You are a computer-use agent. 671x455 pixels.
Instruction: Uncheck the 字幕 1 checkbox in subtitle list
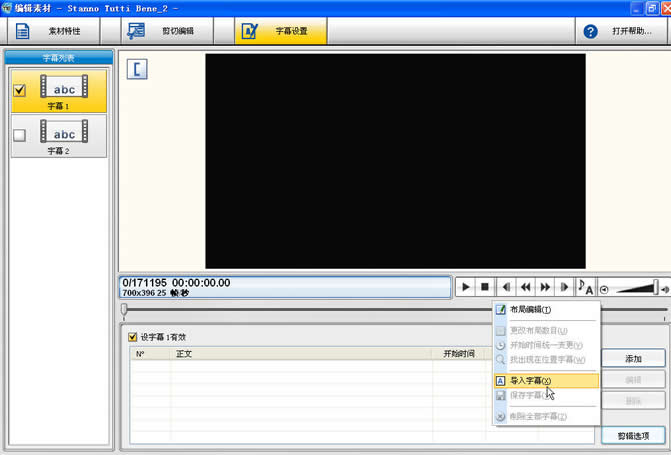point(20,90)
